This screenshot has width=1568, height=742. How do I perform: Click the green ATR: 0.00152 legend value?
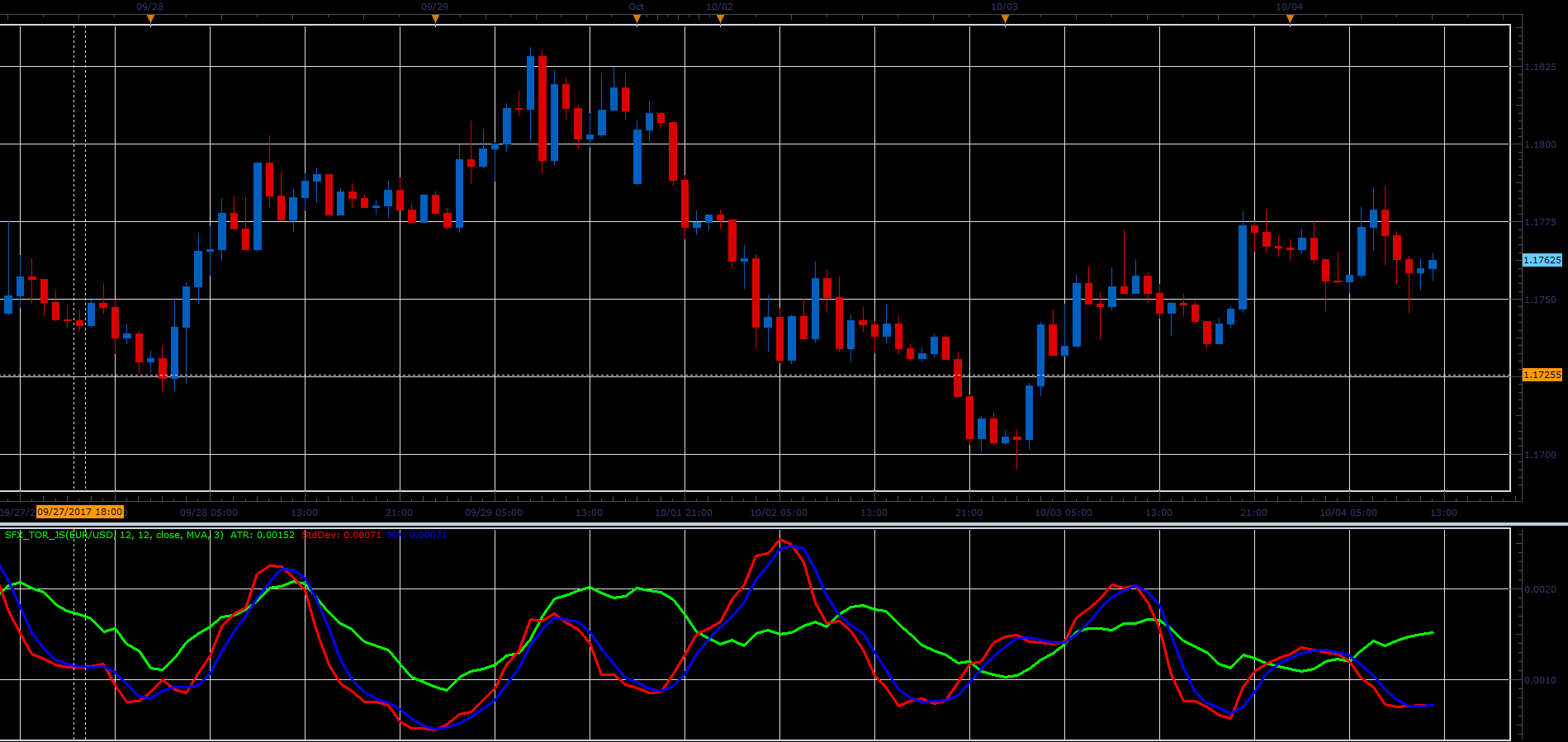coord(263,535)
